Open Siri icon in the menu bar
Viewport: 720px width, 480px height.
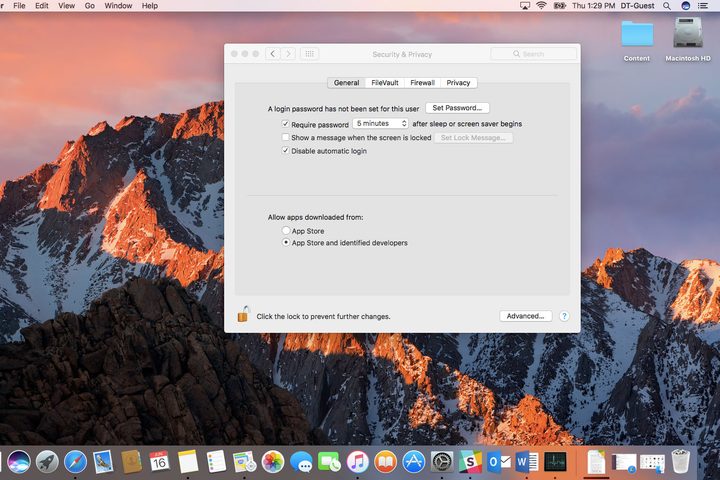(x=686, y=6)
